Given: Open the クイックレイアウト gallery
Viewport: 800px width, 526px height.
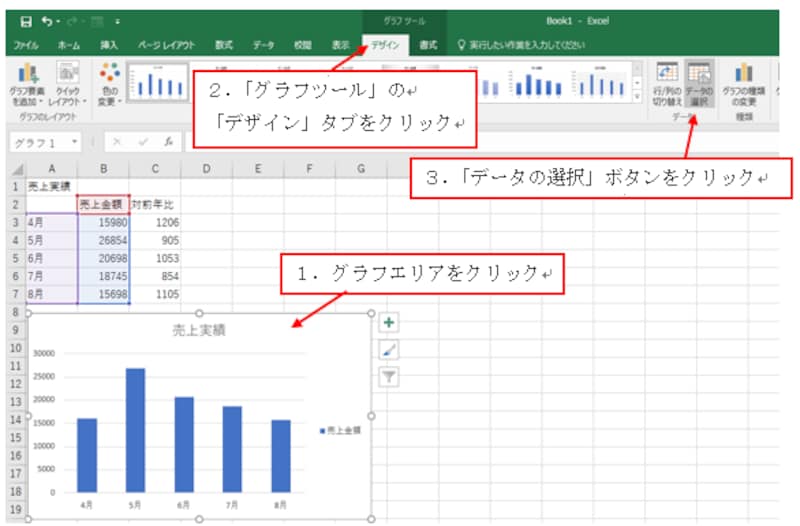Looking at the screenshot, I should (68, 84).
